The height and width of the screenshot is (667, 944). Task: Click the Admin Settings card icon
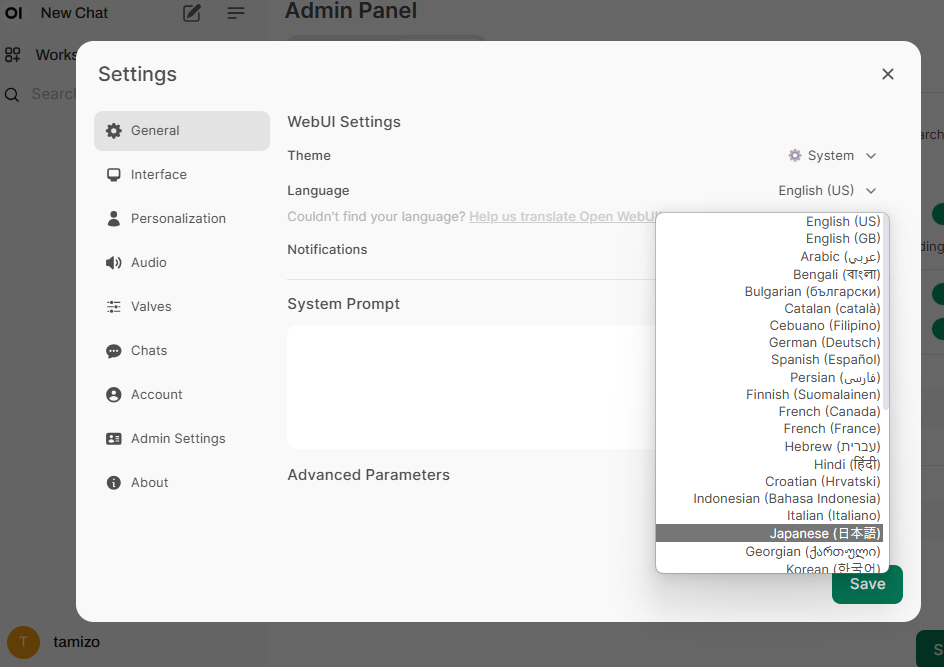[114, 439]
